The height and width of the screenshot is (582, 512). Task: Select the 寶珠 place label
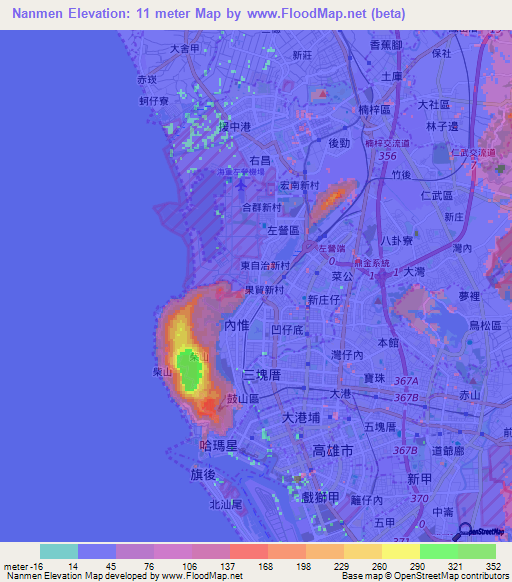click(x=374, y=378)
